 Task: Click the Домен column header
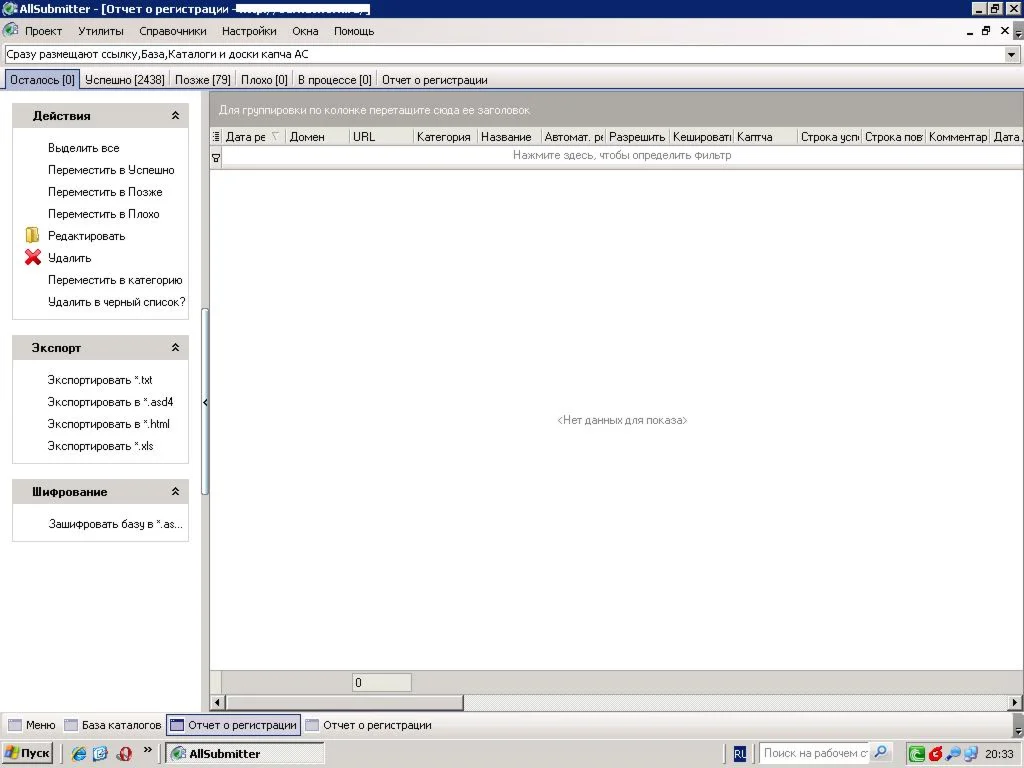317,136
